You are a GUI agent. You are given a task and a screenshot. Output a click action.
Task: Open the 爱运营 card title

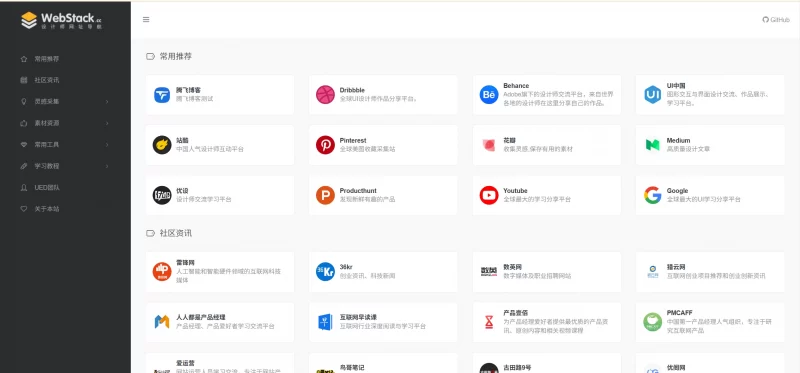[x=186, y=363]
